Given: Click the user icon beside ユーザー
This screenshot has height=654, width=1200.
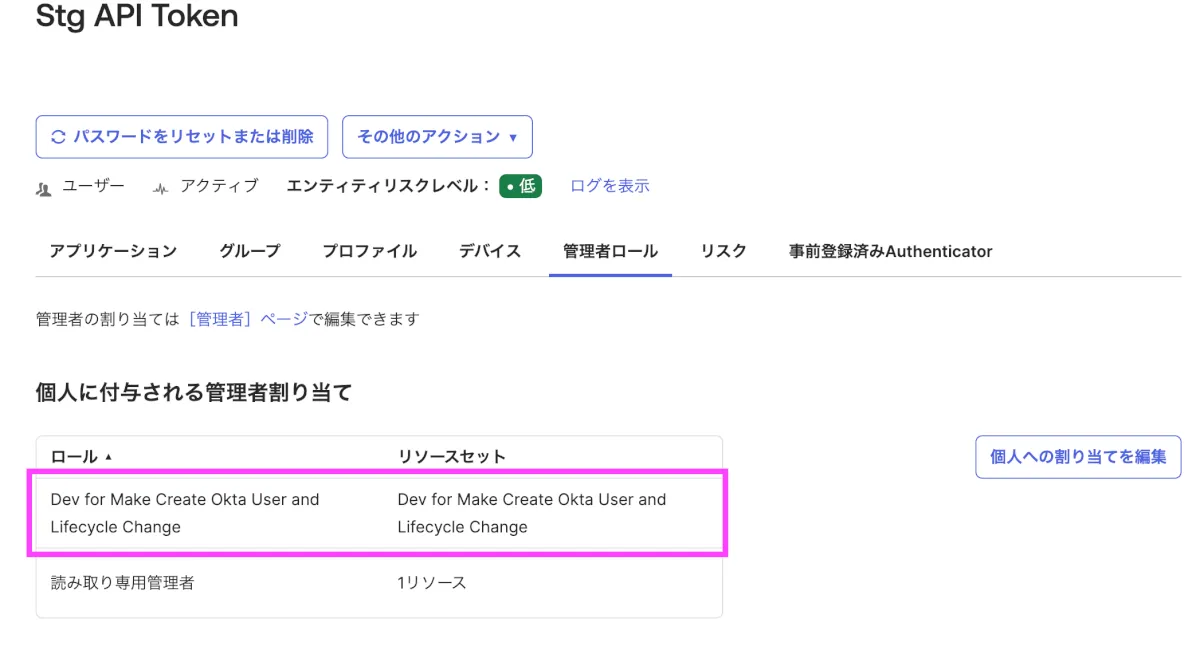Looking at the screenshot, I should click(x=43, y=188).
